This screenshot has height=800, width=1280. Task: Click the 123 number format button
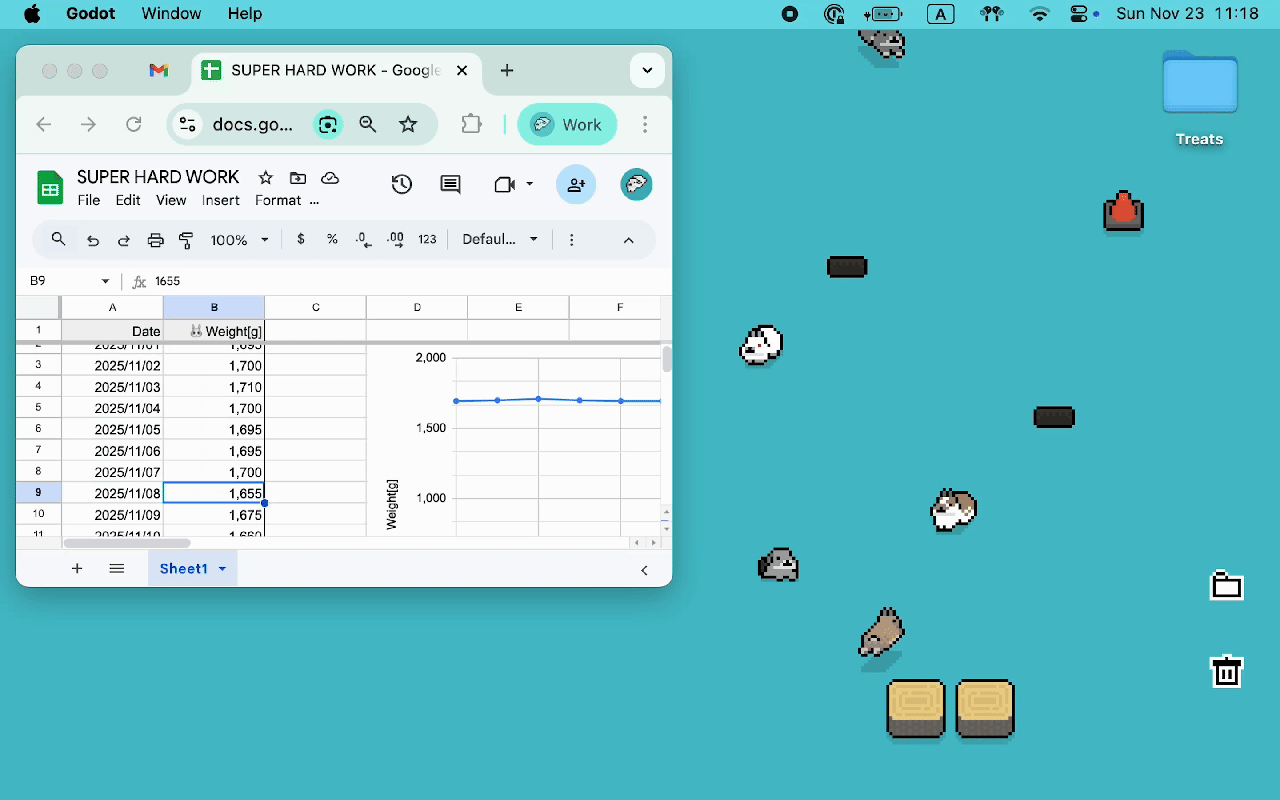pos(427,240)
